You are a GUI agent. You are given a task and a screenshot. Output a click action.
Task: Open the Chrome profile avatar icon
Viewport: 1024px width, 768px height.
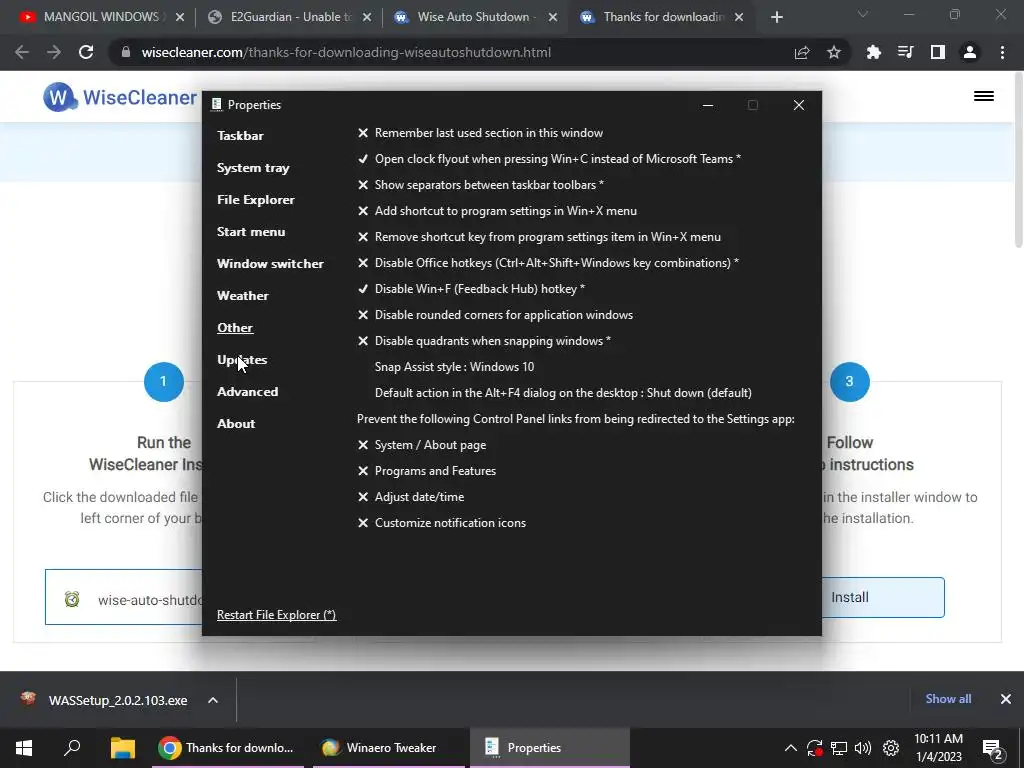coord(970,52)
